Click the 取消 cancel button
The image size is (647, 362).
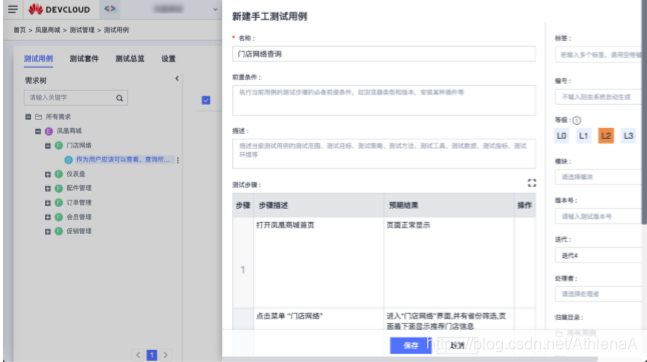tap(457, 345)
